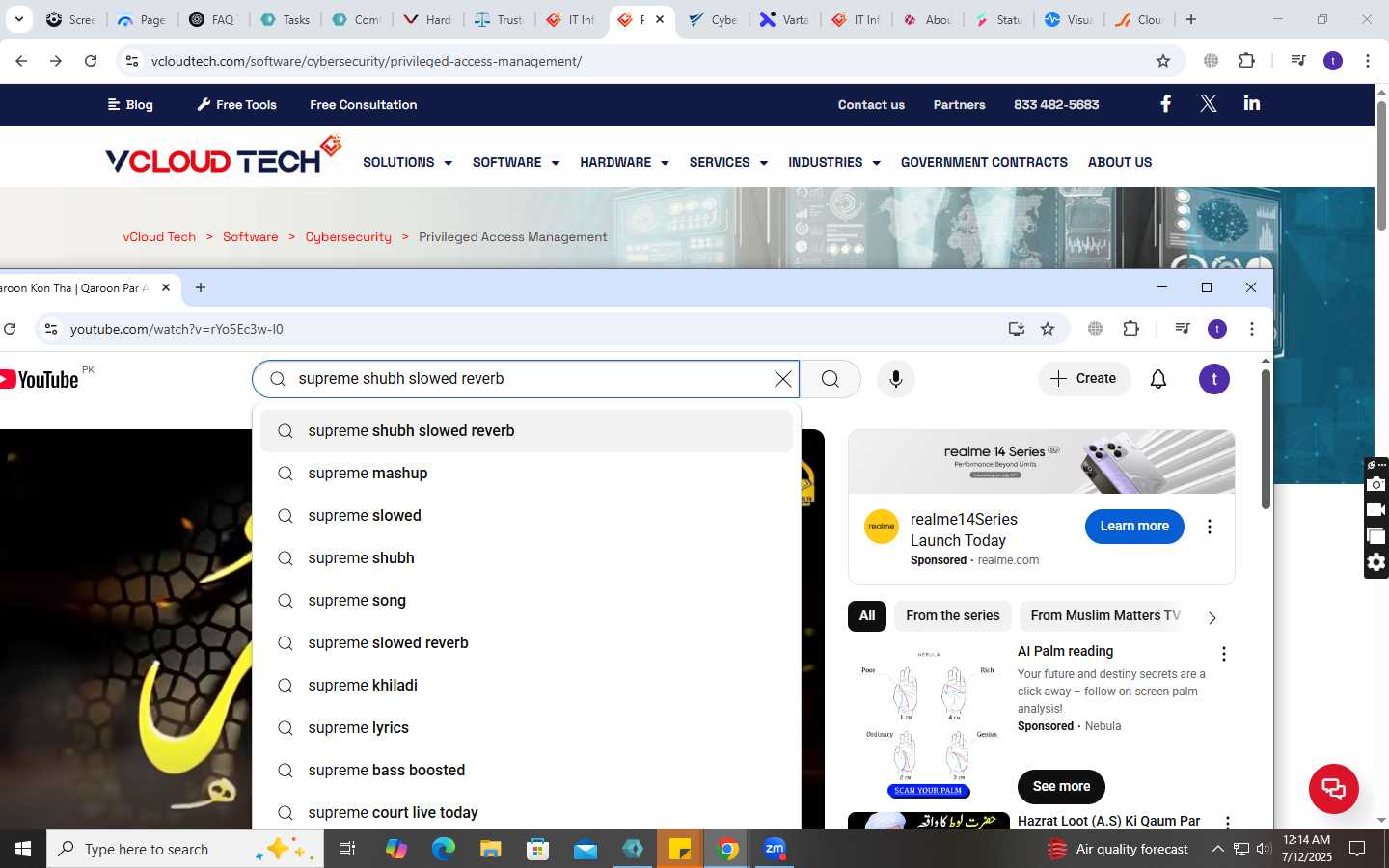Choose suggestion supreme lyrics
Image resolution: width=1389 pixels, height=868 pixels.
point(527,728)
